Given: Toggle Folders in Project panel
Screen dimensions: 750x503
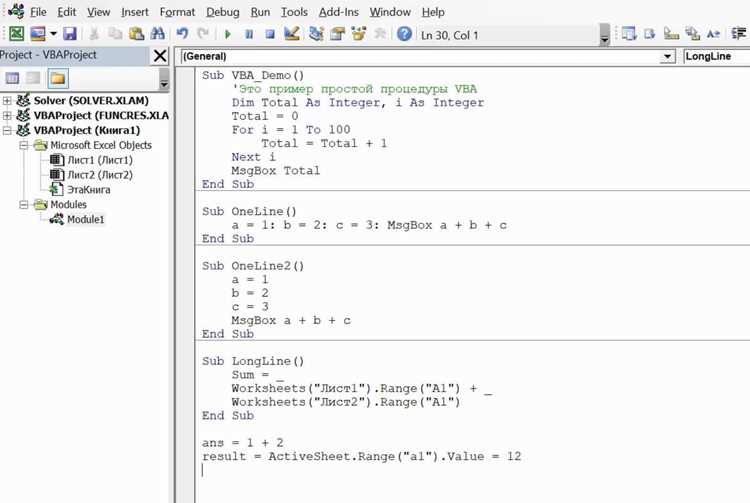Looking at the screenshot, I should pos(58,78).
